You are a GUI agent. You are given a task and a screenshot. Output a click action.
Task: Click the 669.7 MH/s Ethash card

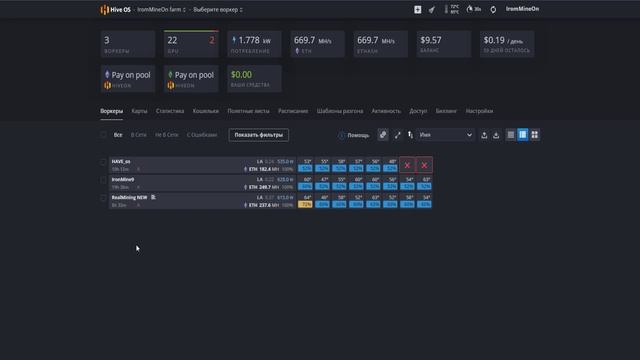tap(380, 44)
